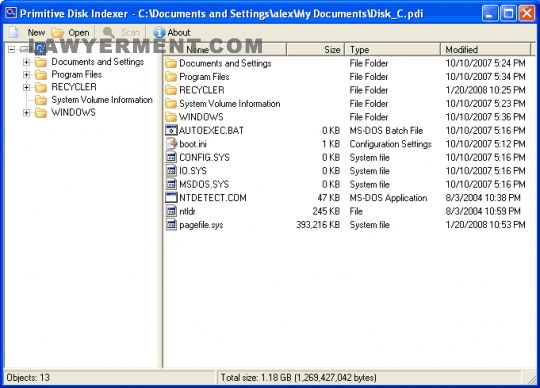Click Total size 1.18 GB status entry
Screen dimensions: 540x388
[x=298, y=378]
